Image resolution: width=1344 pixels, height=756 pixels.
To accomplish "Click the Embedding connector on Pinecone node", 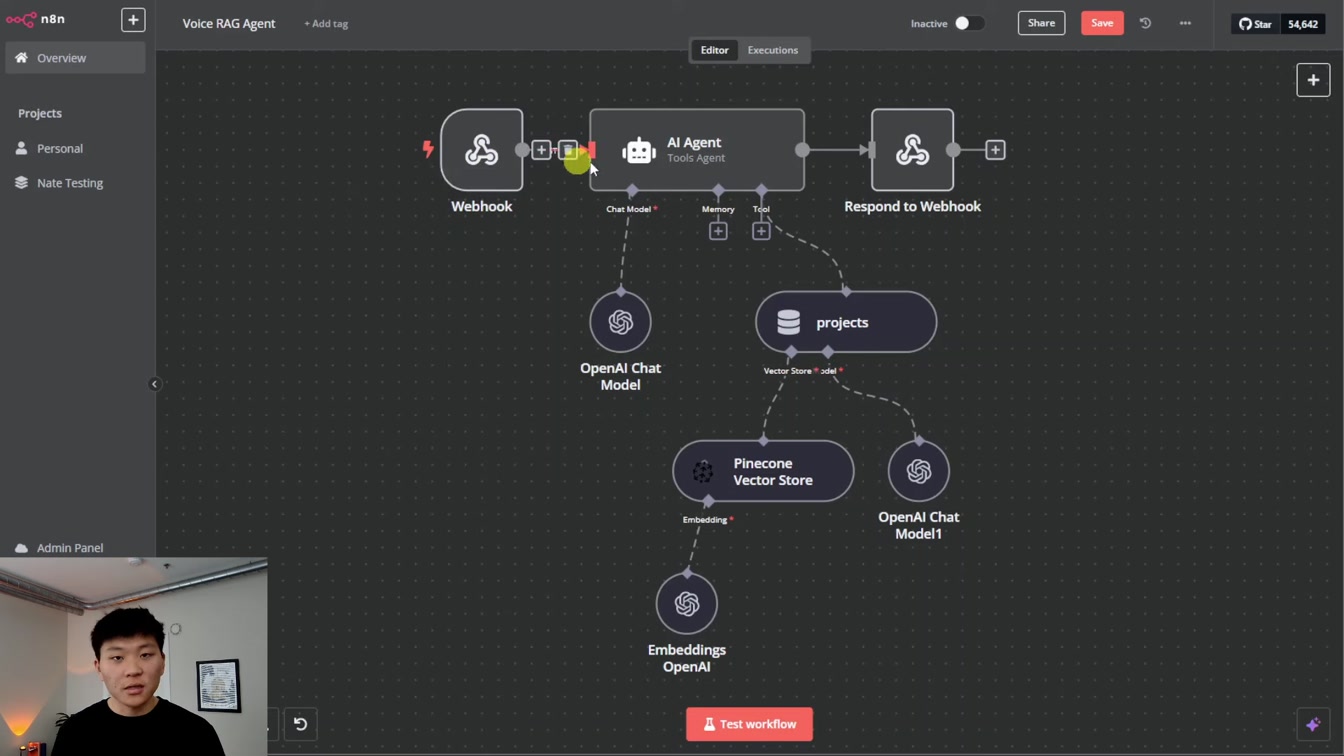I will click(708, 501).
